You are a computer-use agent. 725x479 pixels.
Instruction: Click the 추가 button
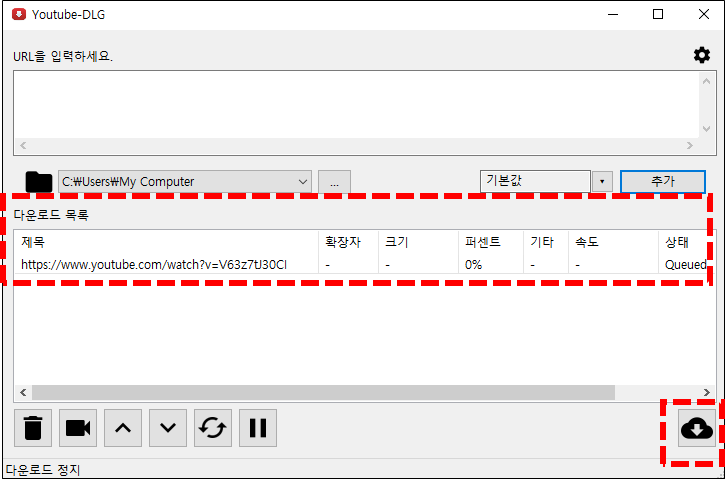tap(663, 181)
